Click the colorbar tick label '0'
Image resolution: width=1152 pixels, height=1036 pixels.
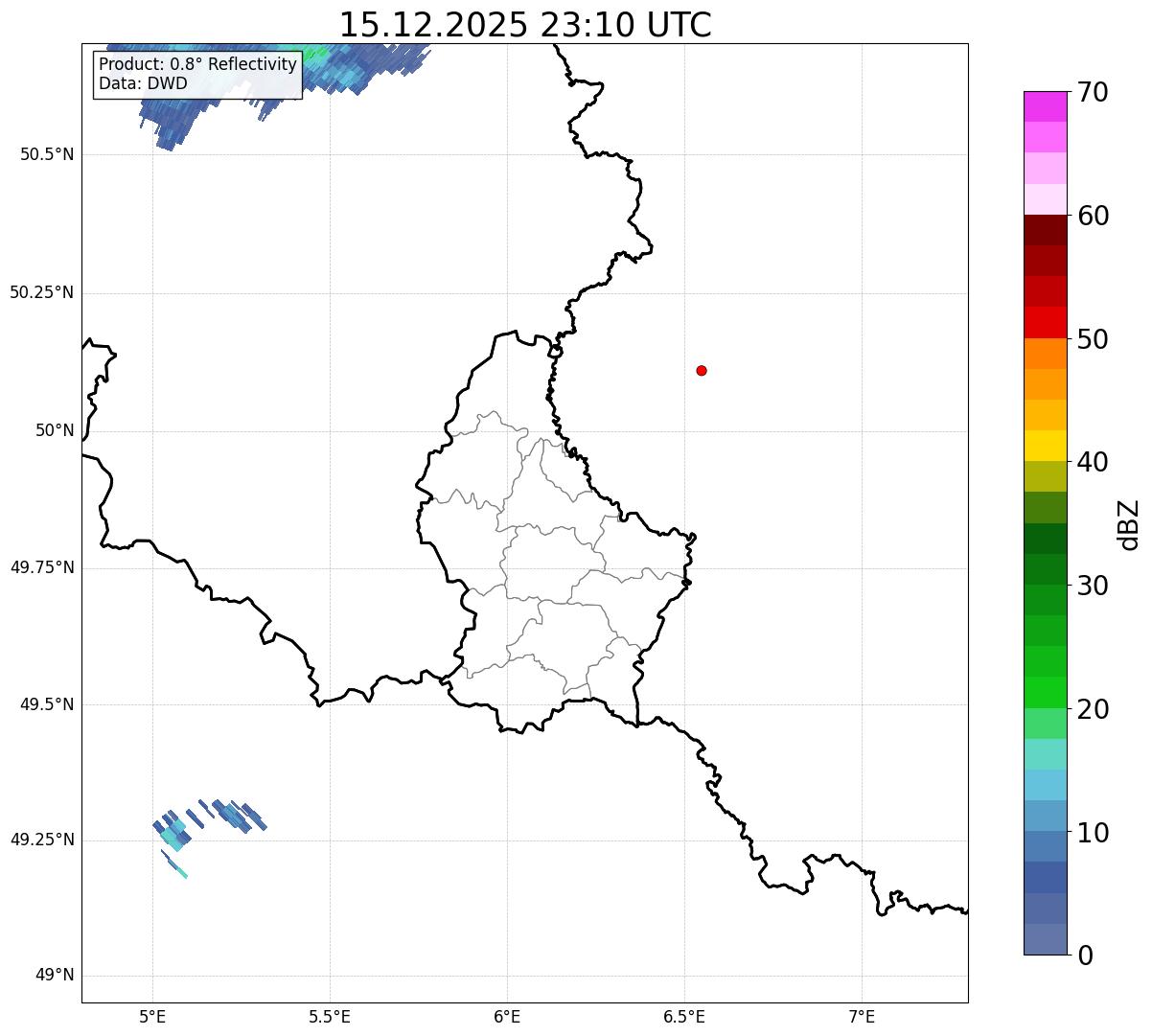point(1085,955)
